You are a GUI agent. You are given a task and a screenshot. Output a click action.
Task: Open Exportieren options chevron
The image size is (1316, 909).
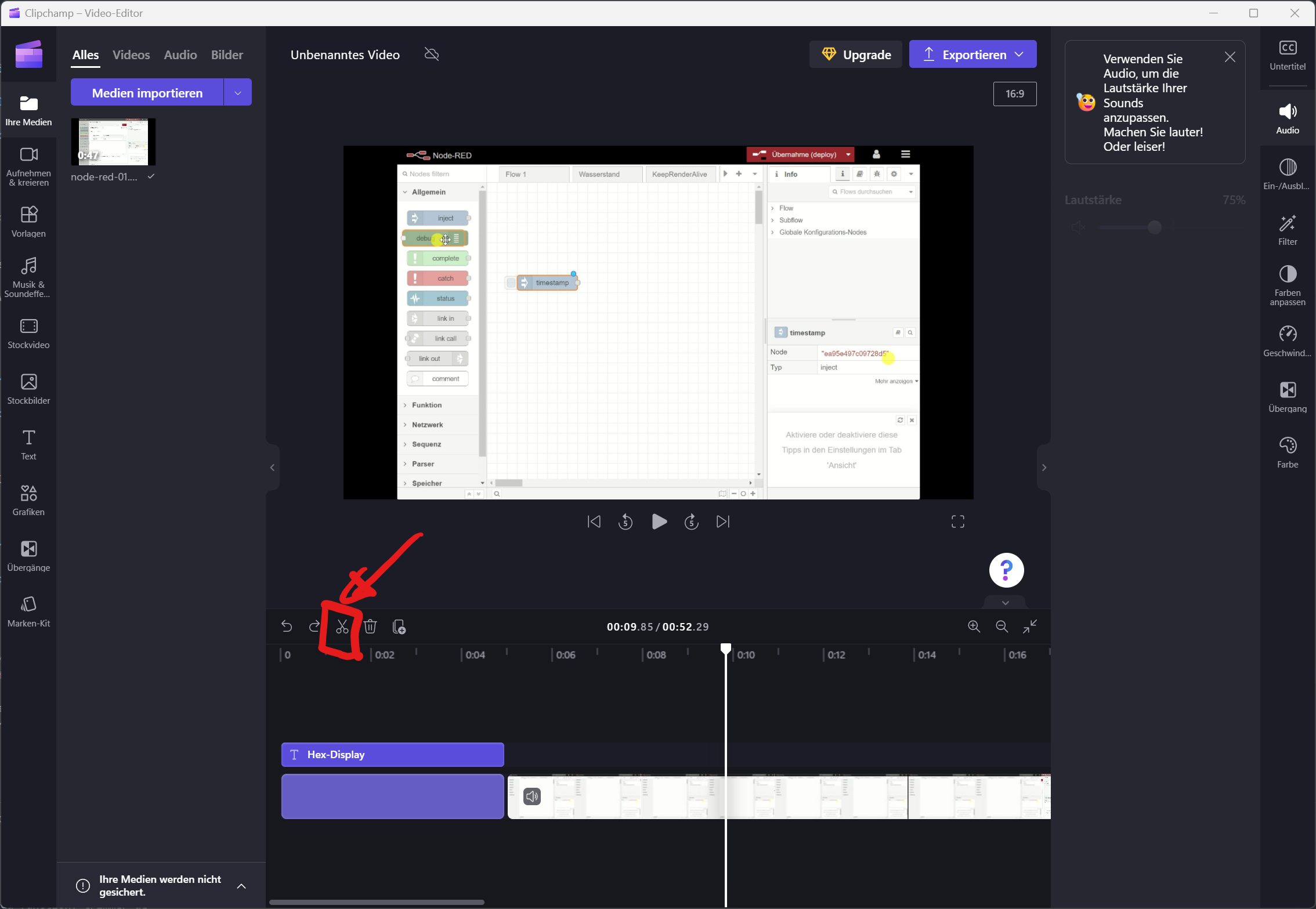click(x=1019, y=55)
